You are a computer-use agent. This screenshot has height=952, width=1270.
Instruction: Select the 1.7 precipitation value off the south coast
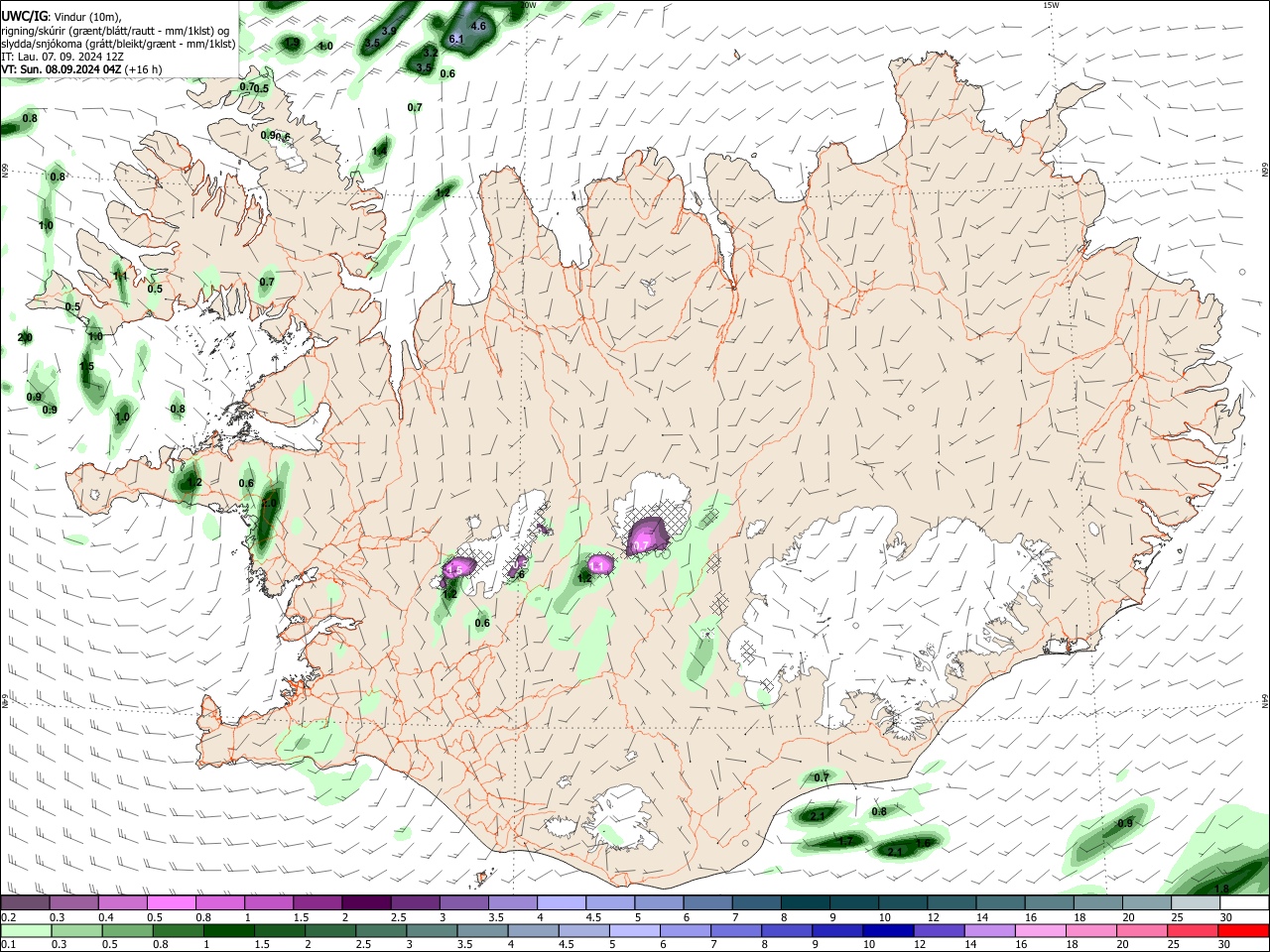pos(845,842)
